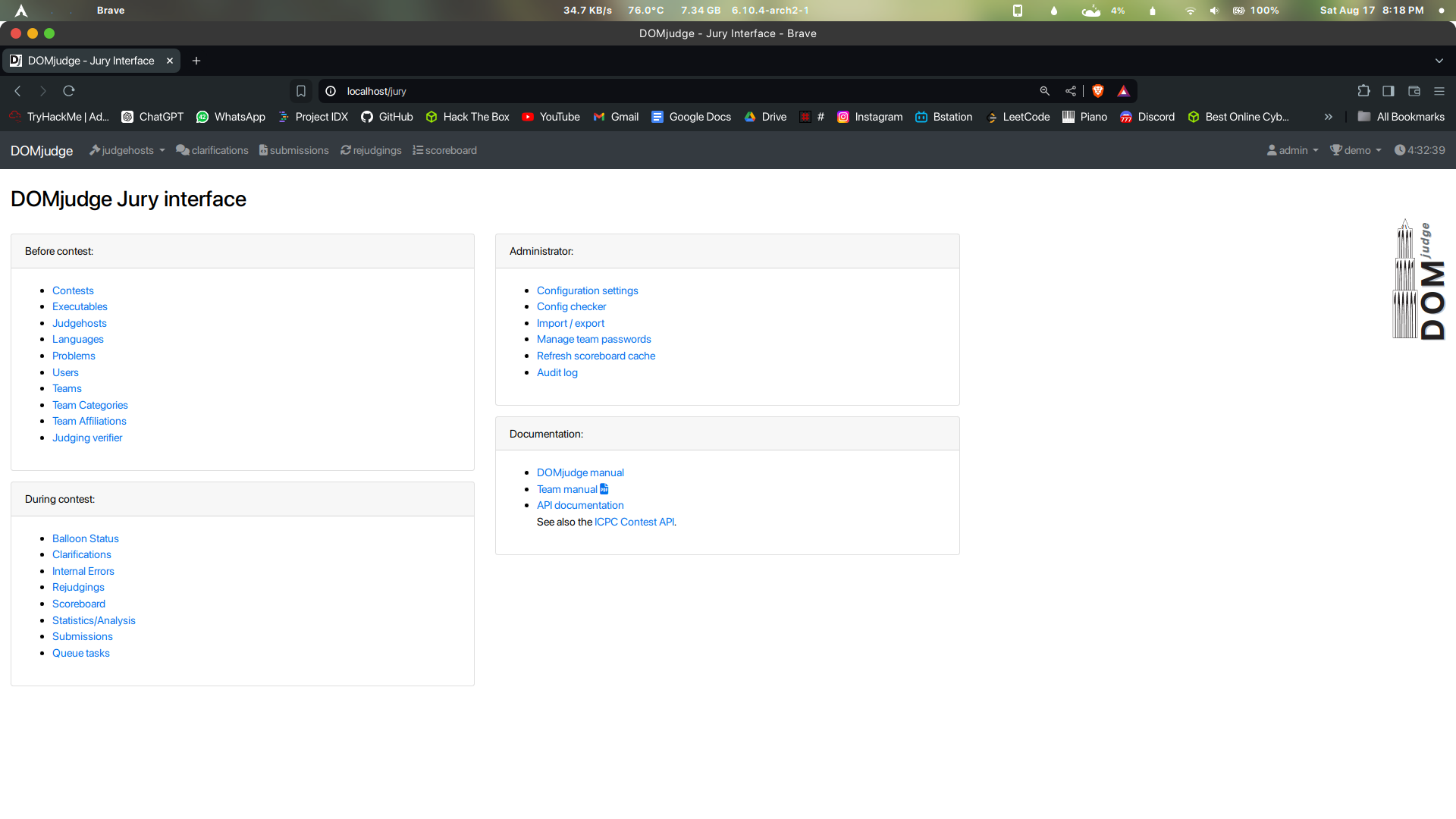Viewport: 1456px width, 819px height.
Task: Open the Team Affiliations link
Action: [89, 421]
